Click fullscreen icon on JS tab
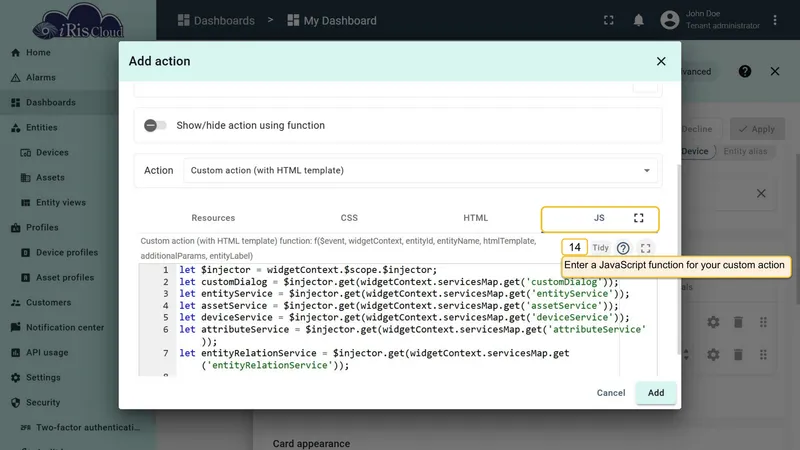 point(639,218)
